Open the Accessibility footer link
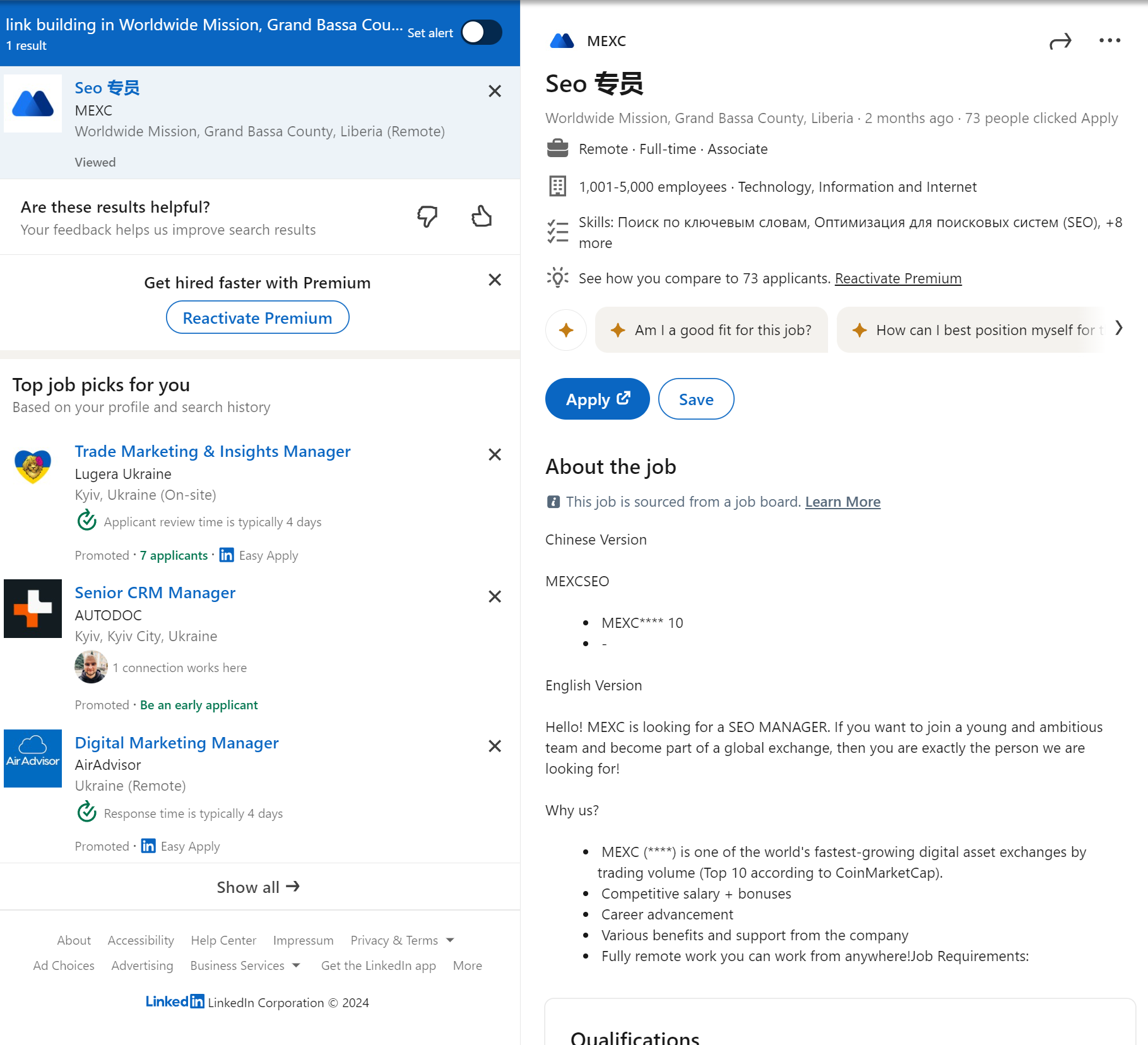The height and width of the screenshot is (1045, 1148). (141, 940)
